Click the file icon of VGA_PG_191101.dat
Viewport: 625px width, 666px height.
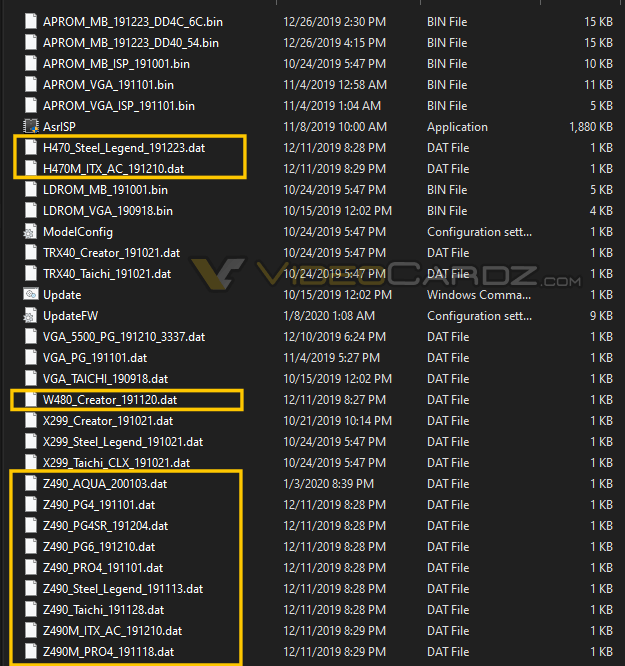coord(31,358)
